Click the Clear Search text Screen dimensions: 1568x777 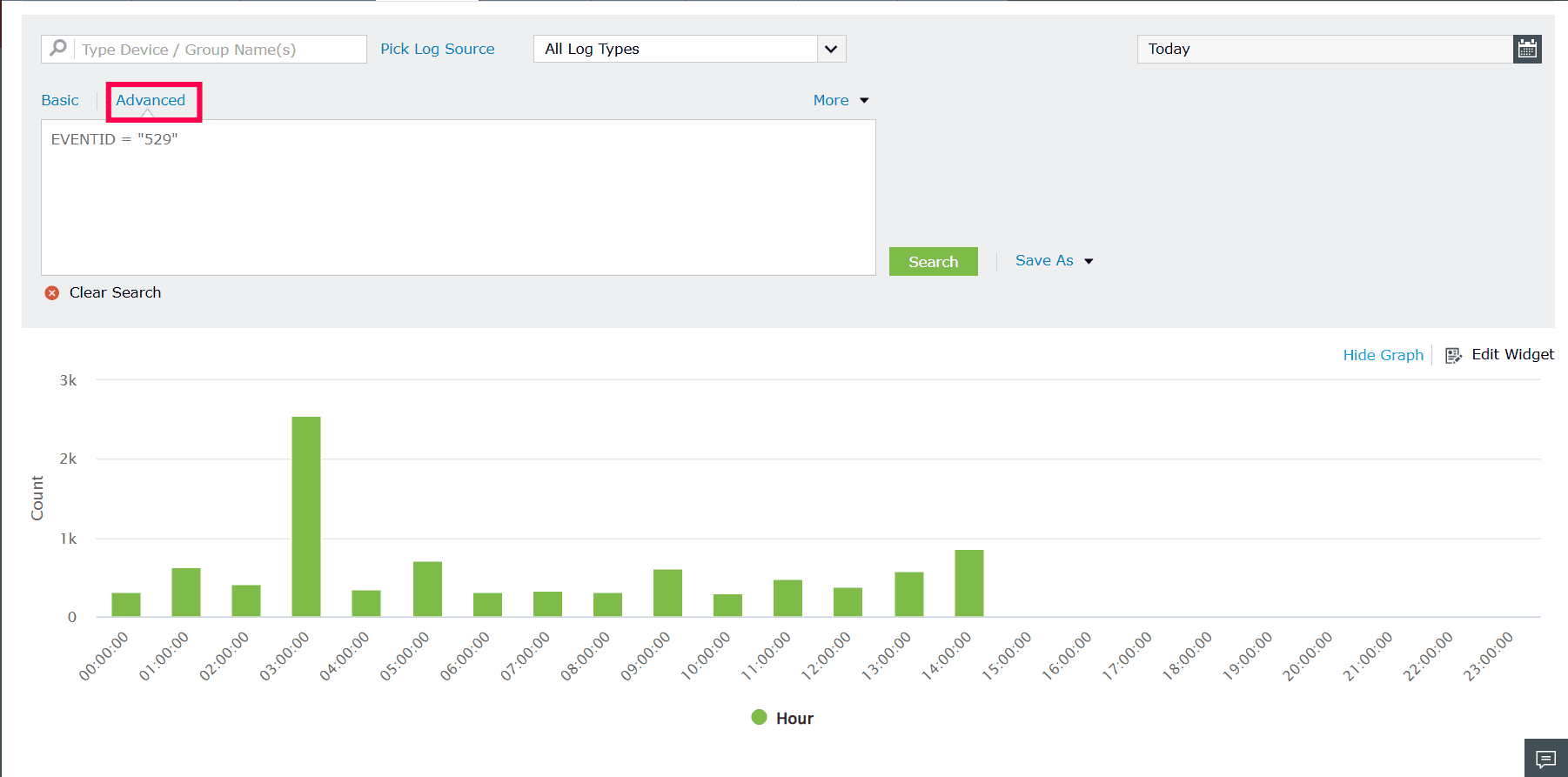coord(115,292)
